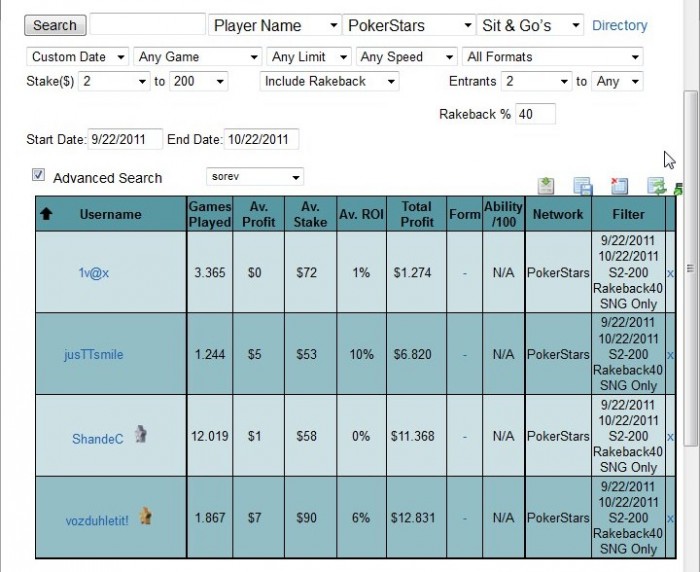Click the Start Date input field

[125, 139]
